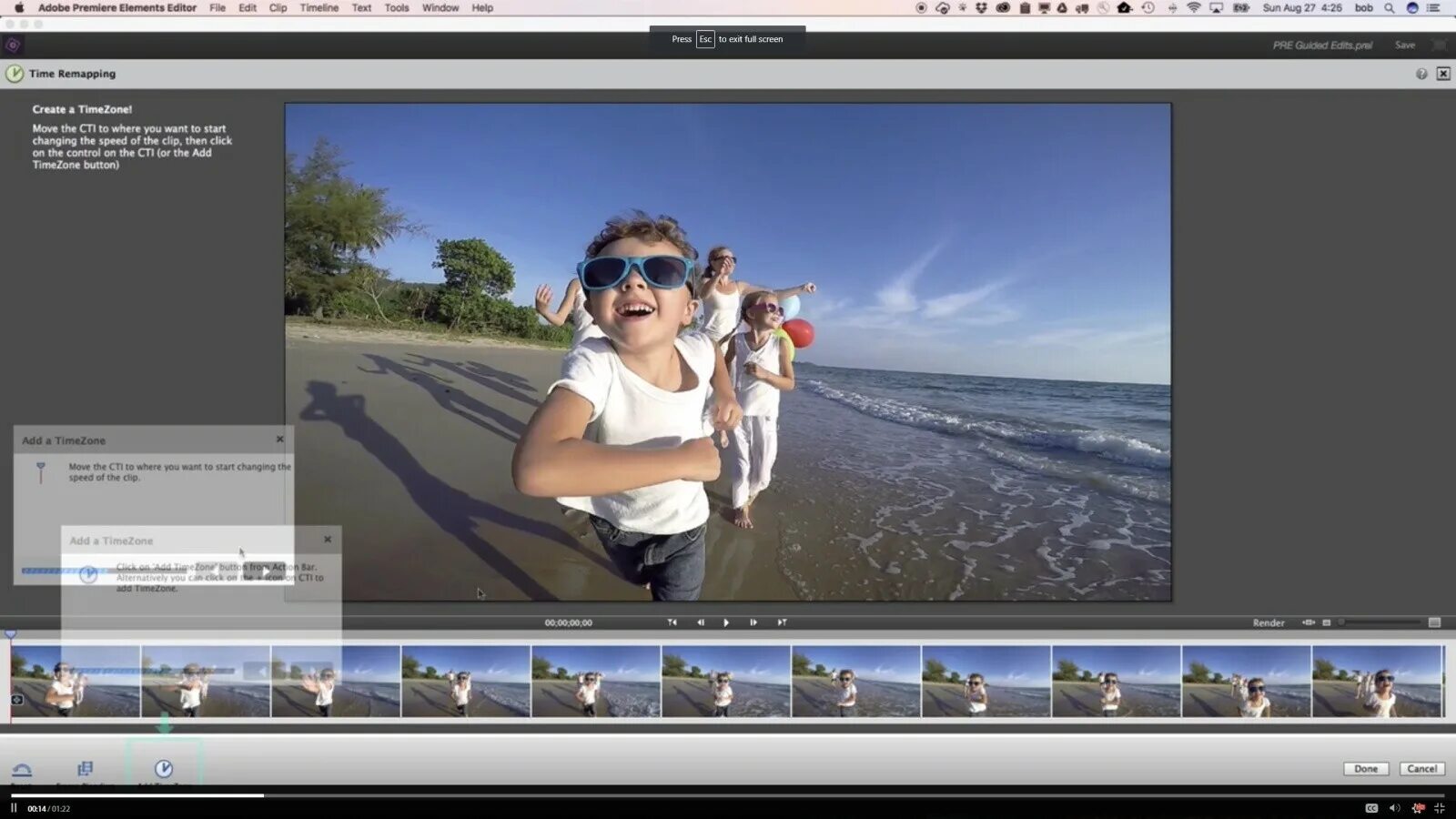Adjust the timeline zoom slider near Render
The width and height of the screenshot is (1456, 819).
pyautogui.click(x=1340, y=622)
